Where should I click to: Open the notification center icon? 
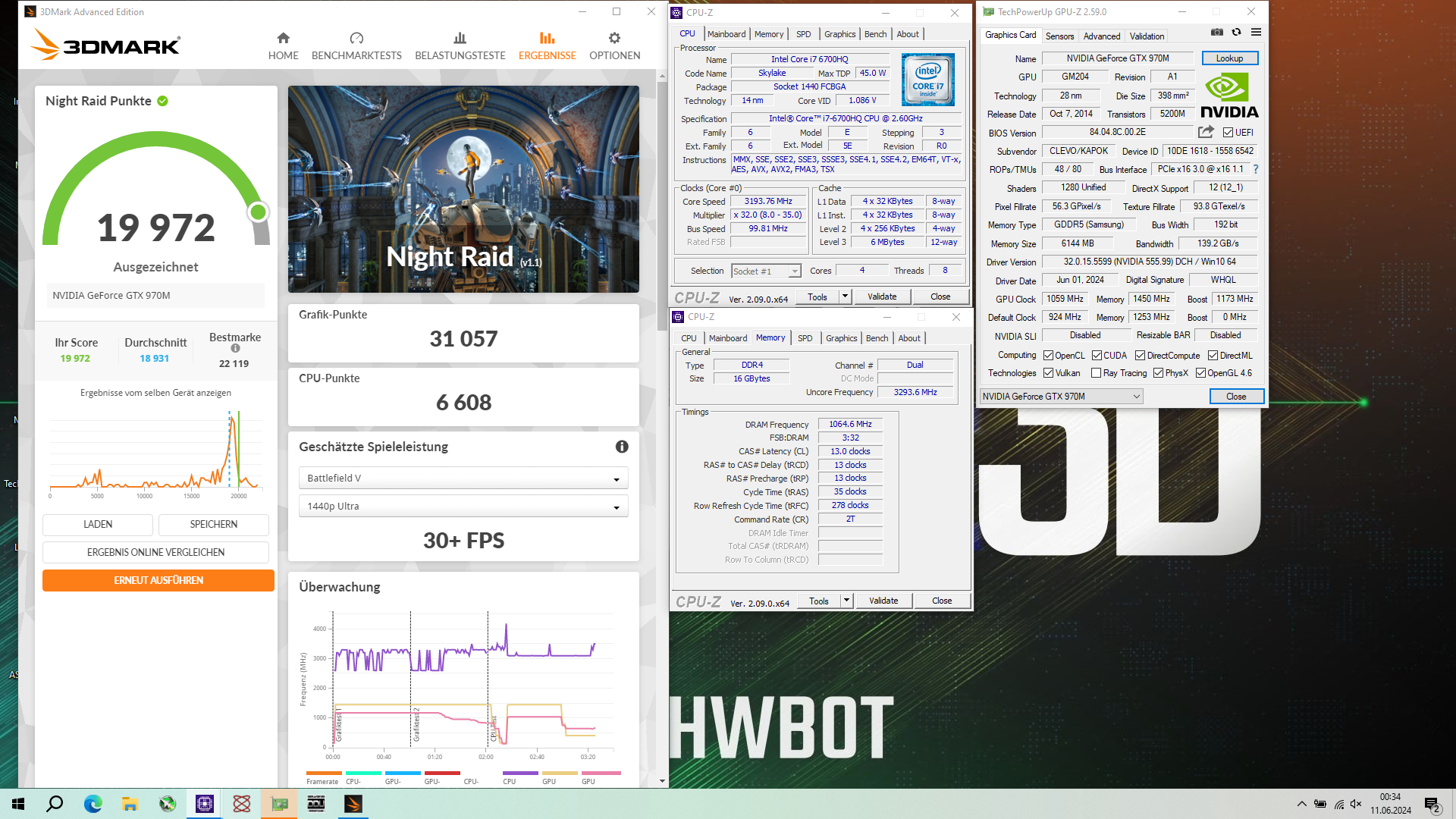click(1432, 805)
